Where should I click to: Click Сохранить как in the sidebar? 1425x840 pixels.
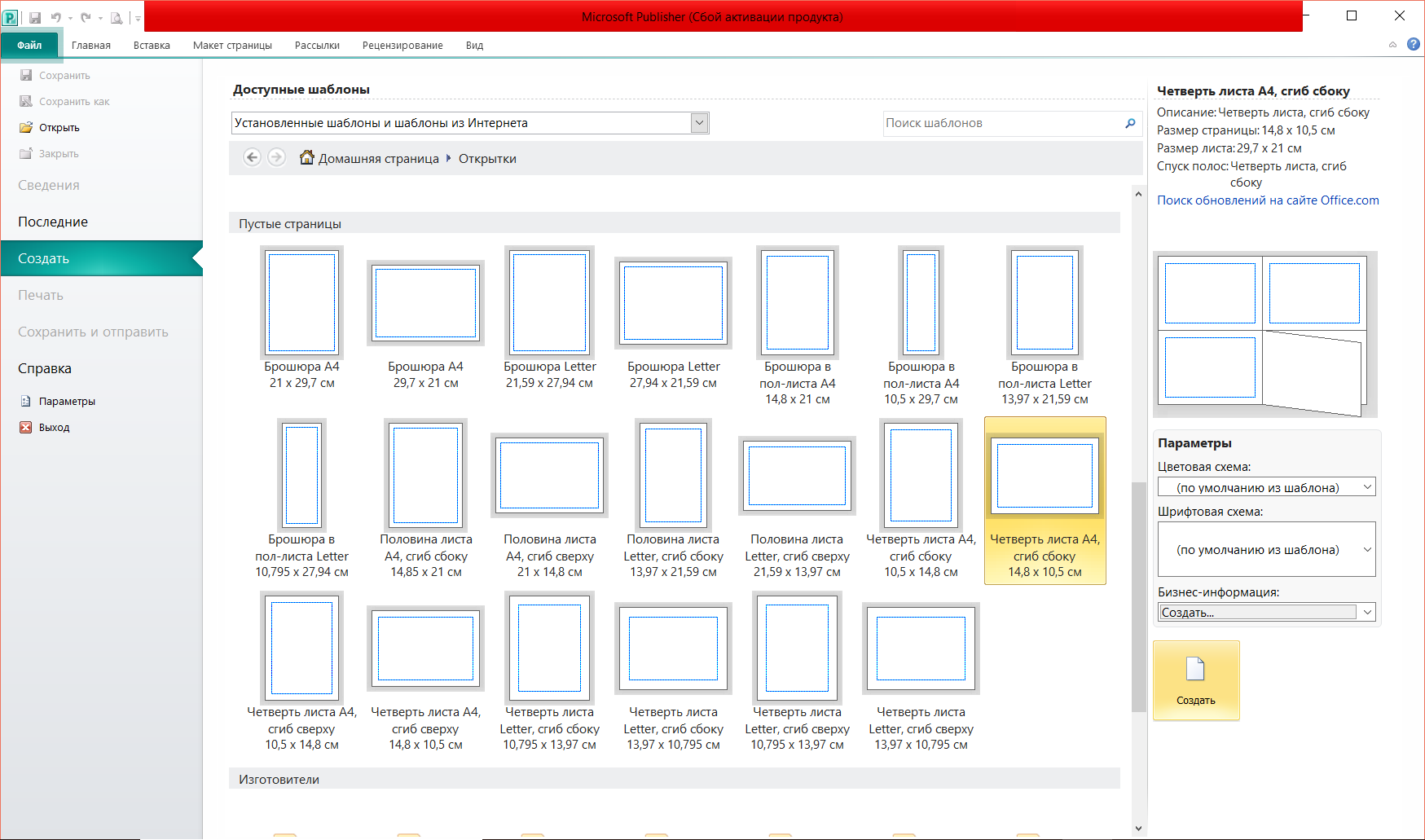(64, 101)
